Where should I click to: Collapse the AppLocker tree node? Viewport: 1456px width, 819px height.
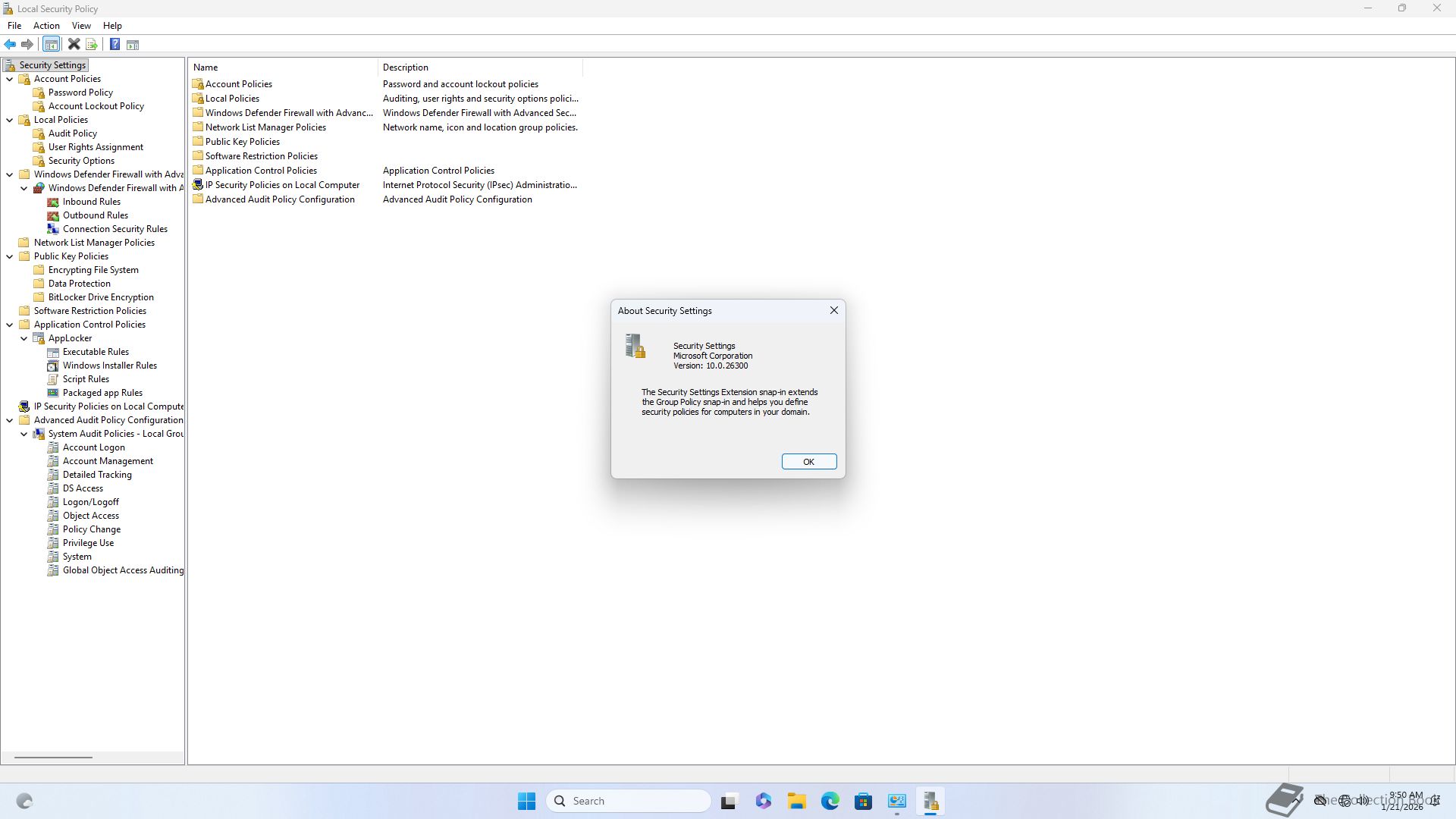pyautogui.click(x=24, y=338)
